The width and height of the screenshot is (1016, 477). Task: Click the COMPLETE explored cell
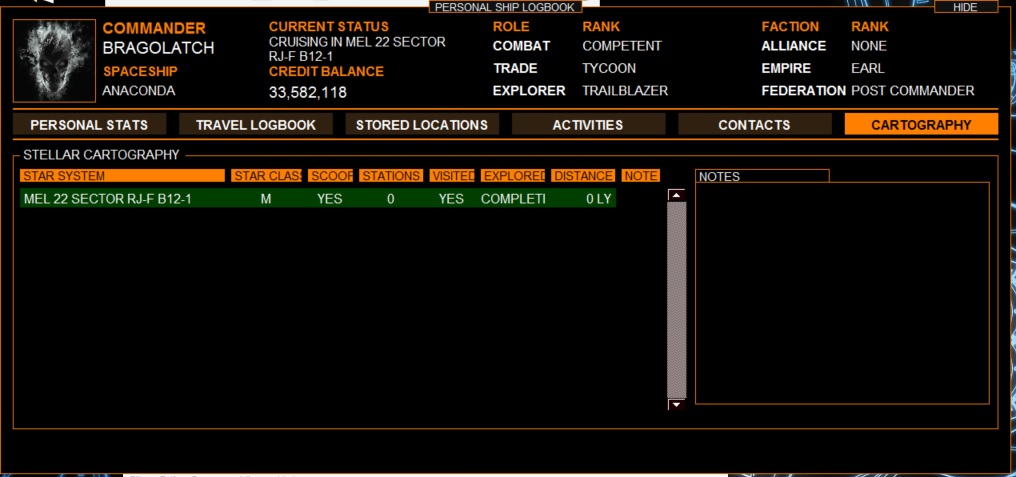[513, 199]
